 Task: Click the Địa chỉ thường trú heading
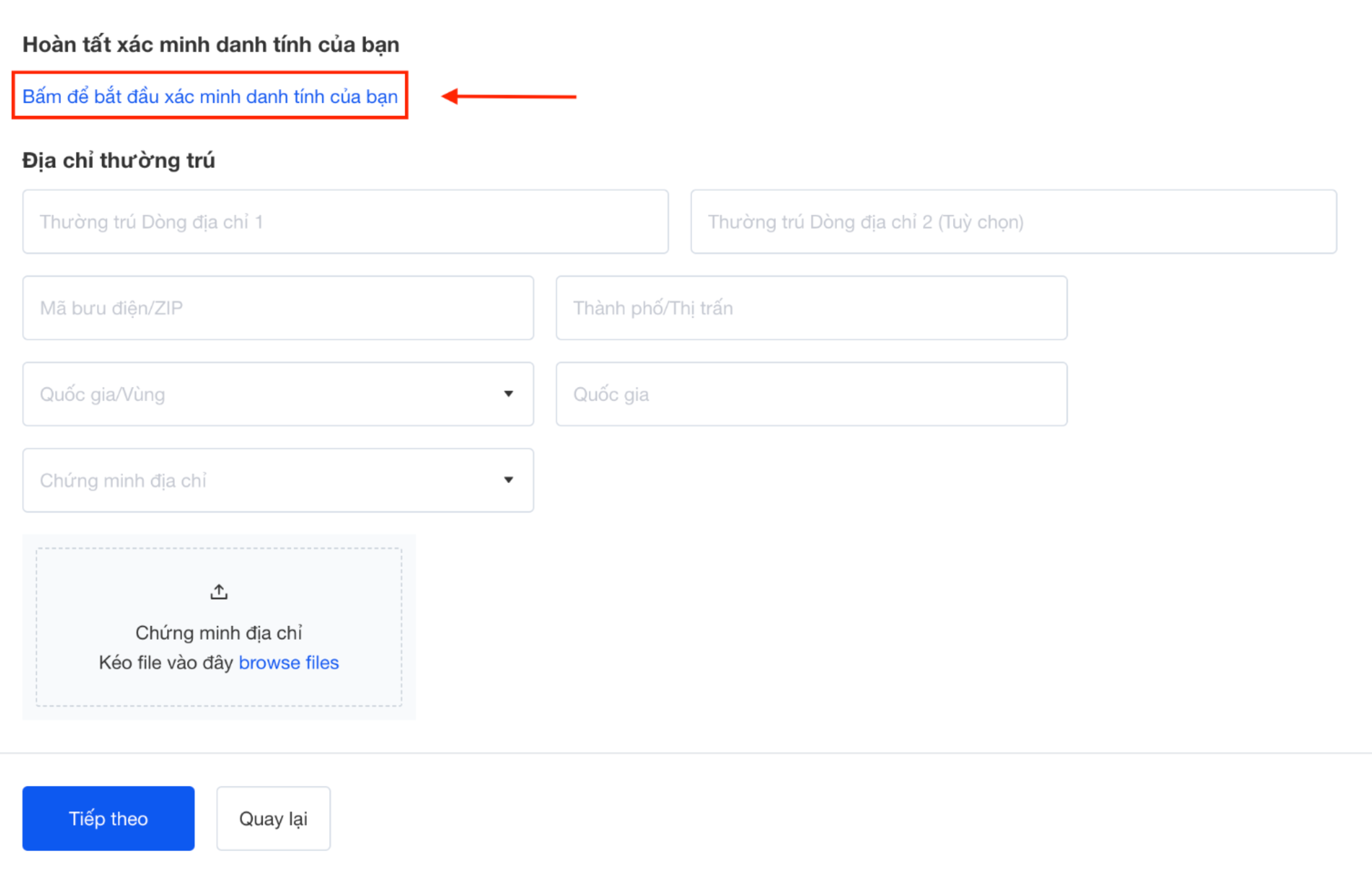(x=119, y=161)
